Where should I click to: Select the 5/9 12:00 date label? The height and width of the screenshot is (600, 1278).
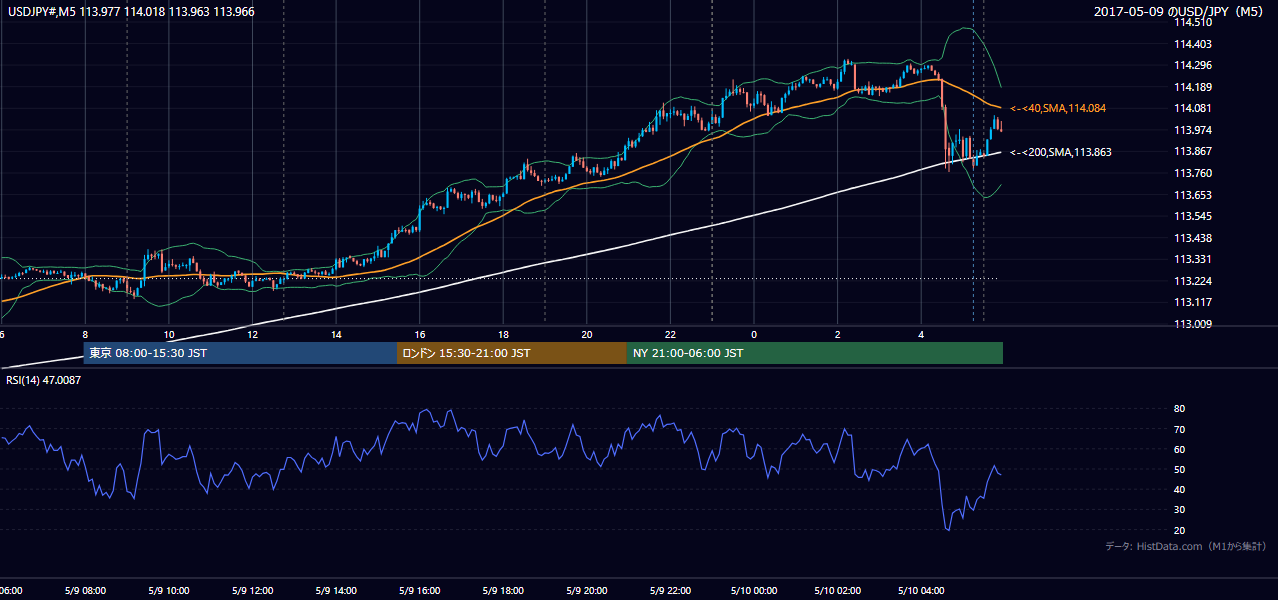[x=251, y=591]
